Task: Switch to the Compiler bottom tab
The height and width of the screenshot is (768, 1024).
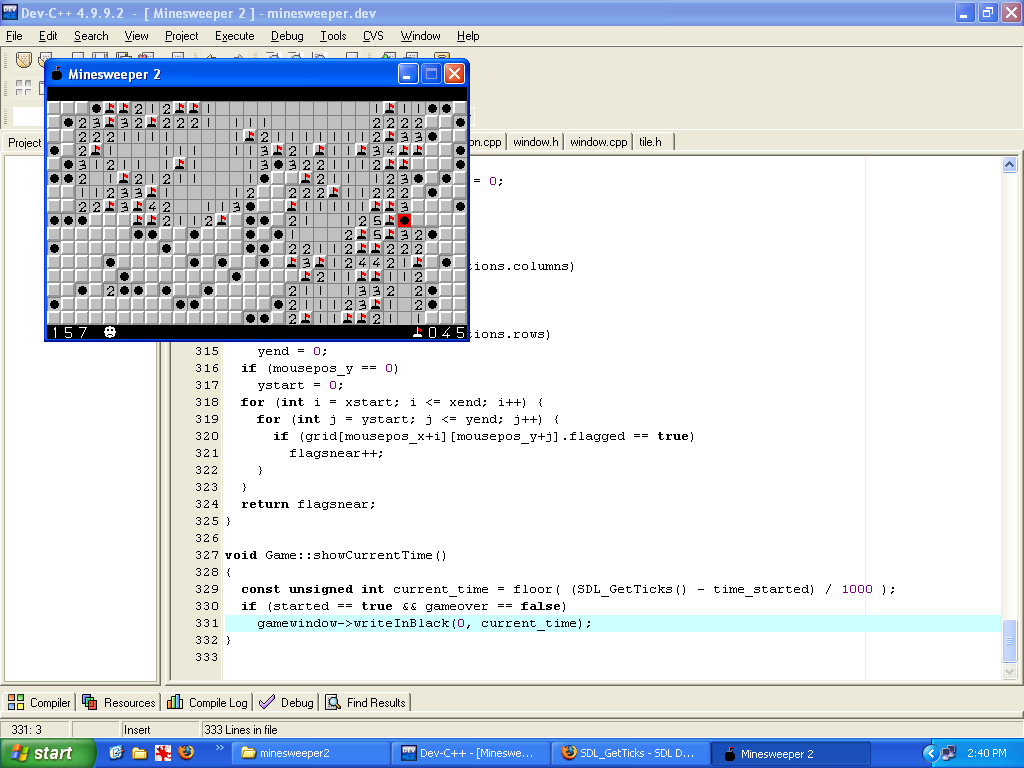Action: (x=40, y=703)
